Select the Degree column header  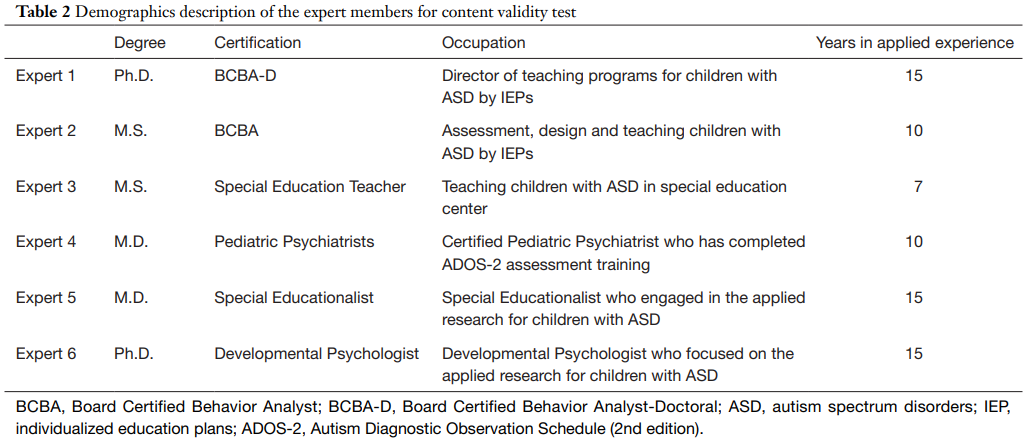(x=140, y=43)
